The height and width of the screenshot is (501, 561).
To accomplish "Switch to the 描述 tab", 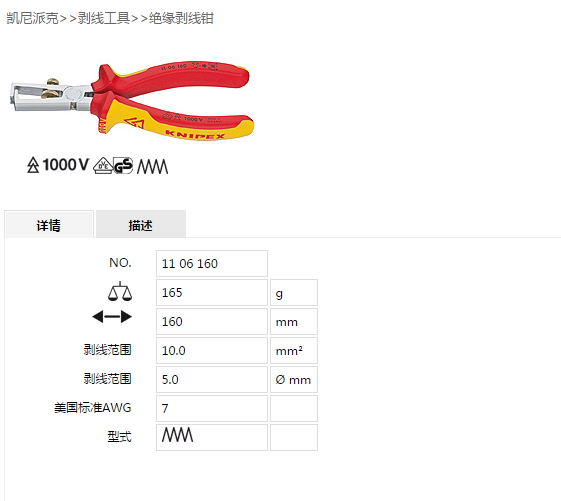I will point(141,224).
